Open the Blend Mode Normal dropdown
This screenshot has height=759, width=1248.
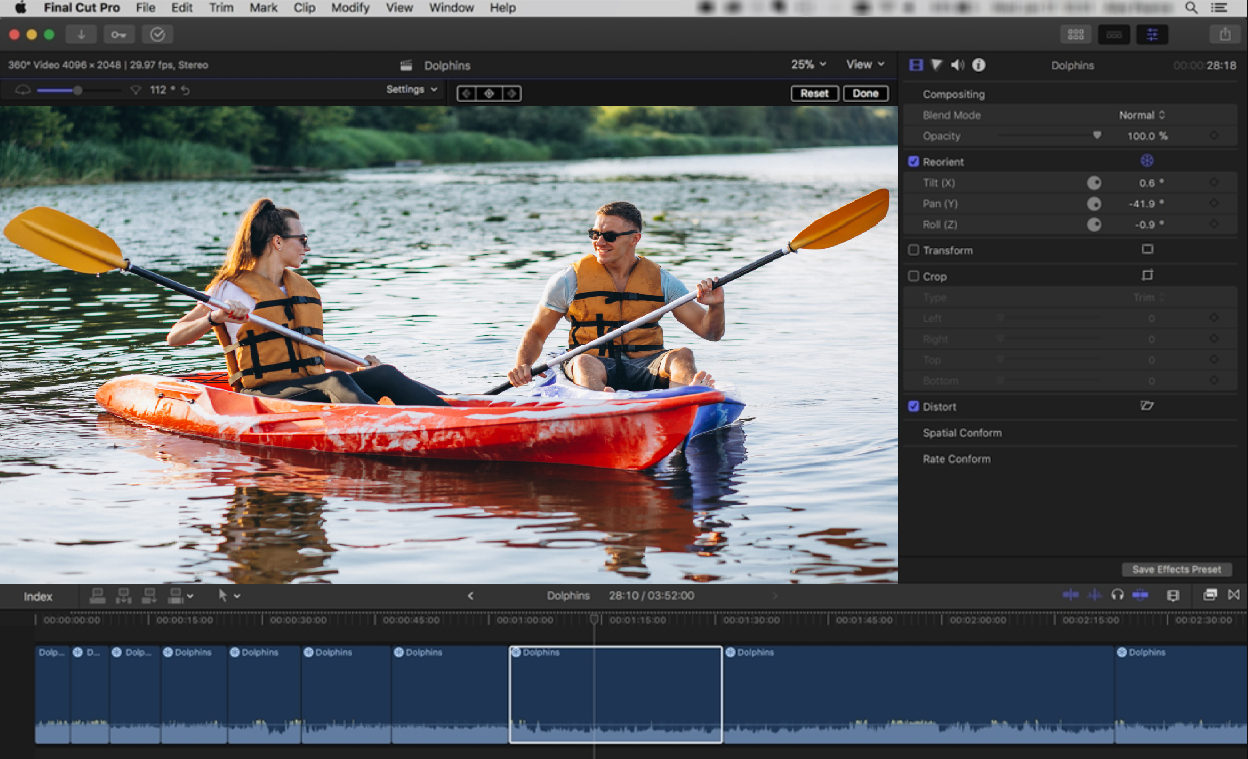point(1142,115)
